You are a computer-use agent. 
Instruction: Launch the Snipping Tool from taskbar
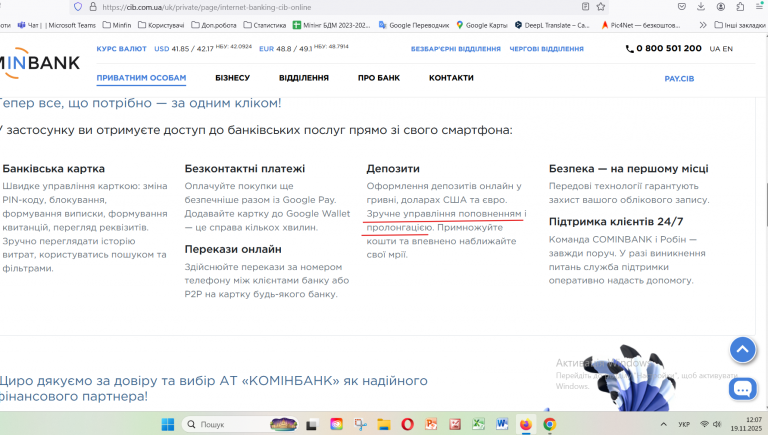pos(360,424)
